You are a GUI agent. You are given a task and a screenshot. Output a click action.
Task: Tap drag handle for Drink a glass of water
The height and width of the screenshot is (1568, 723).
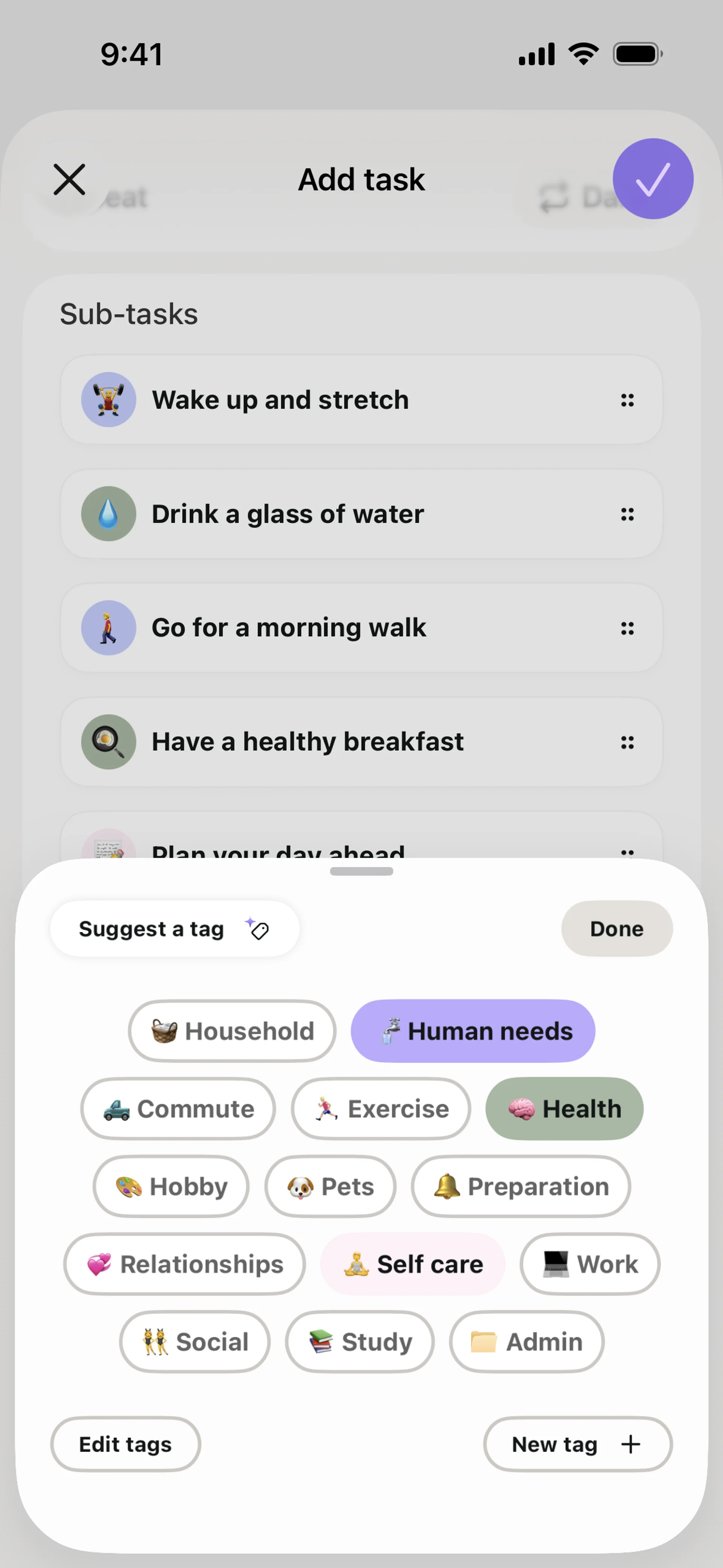click(627, 514)
